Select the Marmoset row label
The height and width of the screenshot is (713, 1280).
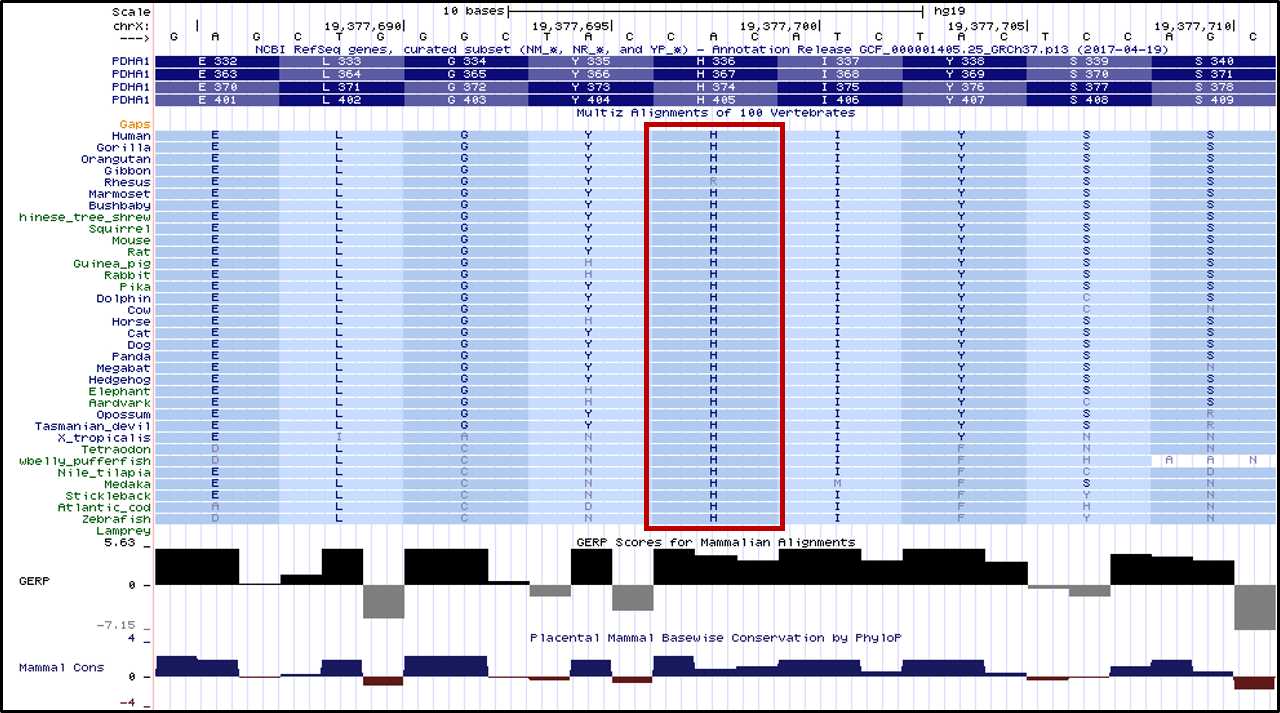coord(120,194)
